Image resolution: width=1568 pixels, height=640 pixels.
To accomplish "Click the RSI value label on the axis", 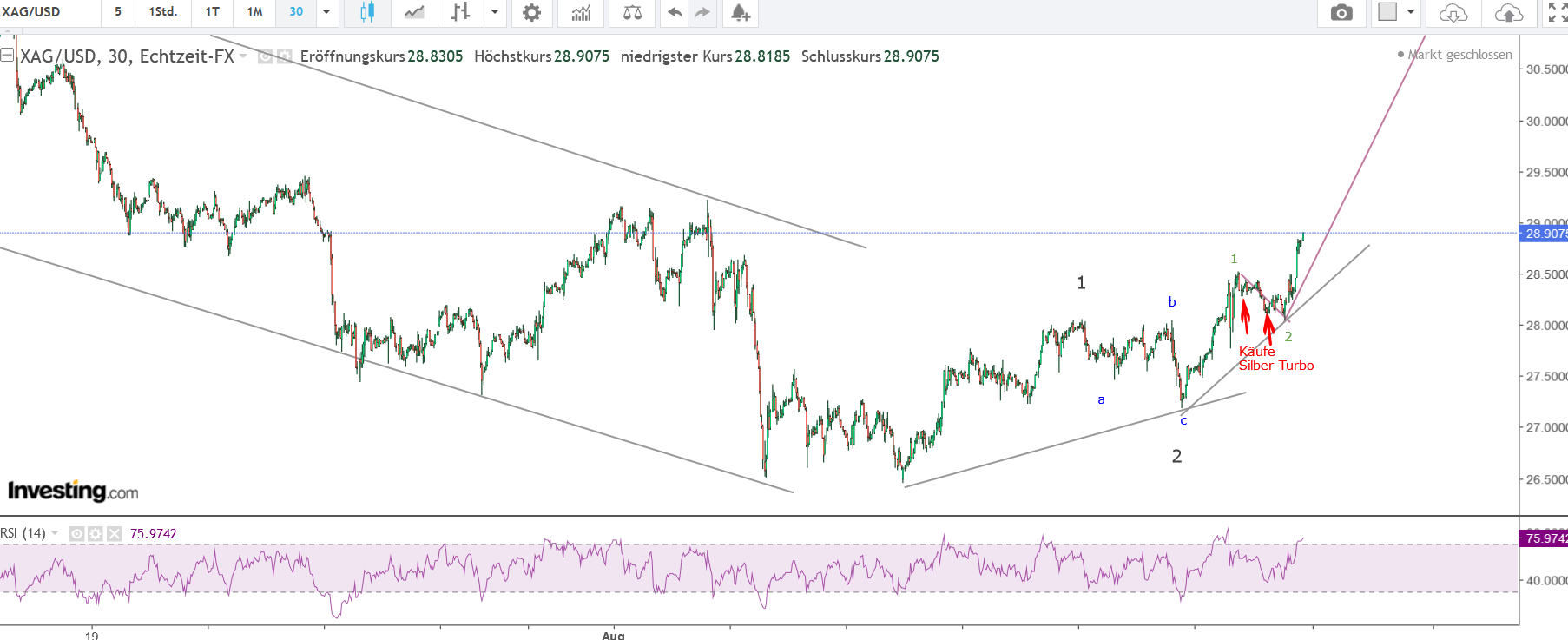I will pos(1544,538).
